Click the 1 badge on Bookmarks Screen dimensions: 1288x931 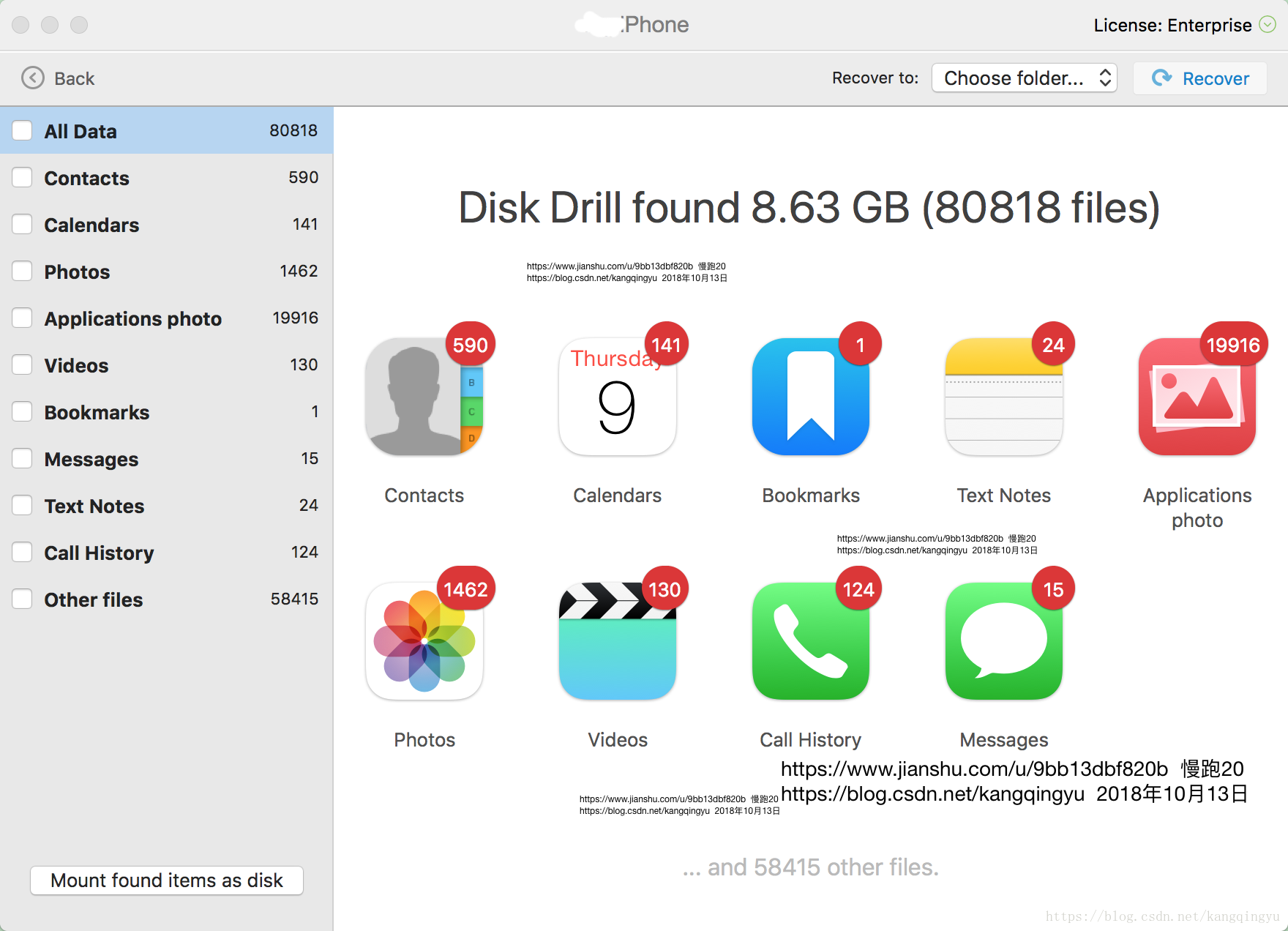pyautogui.click(x=860, y=345)
